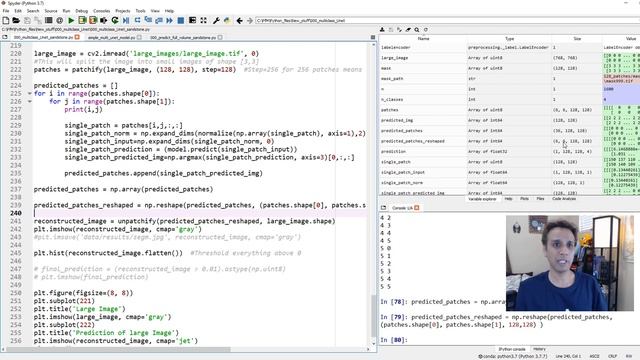Select the n_classes variable row
This screenshot has width=640, height=360.
pos(509,100)
